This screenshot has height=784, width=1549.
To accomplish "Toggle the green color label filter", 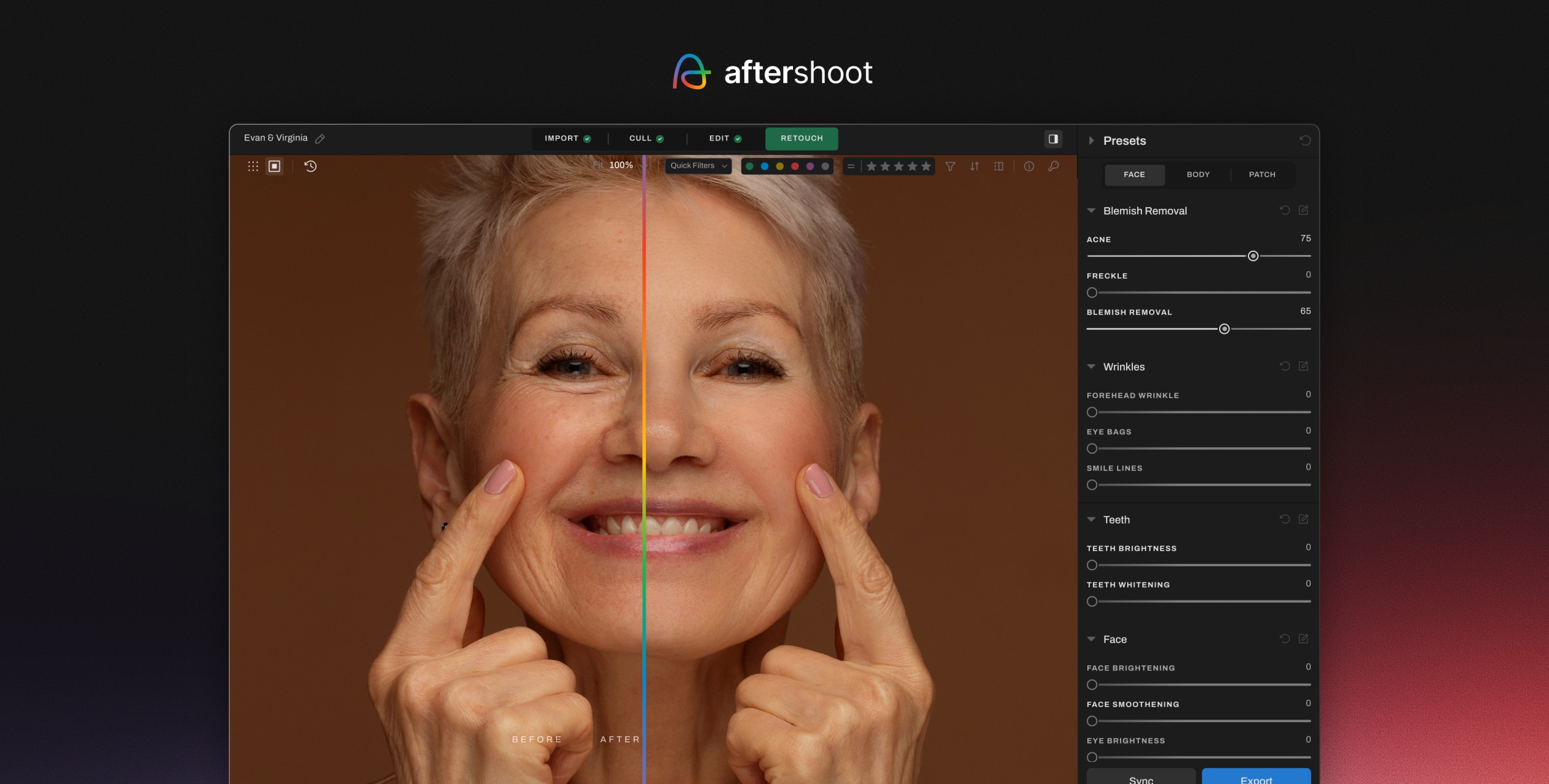I will tap(749, 166).
